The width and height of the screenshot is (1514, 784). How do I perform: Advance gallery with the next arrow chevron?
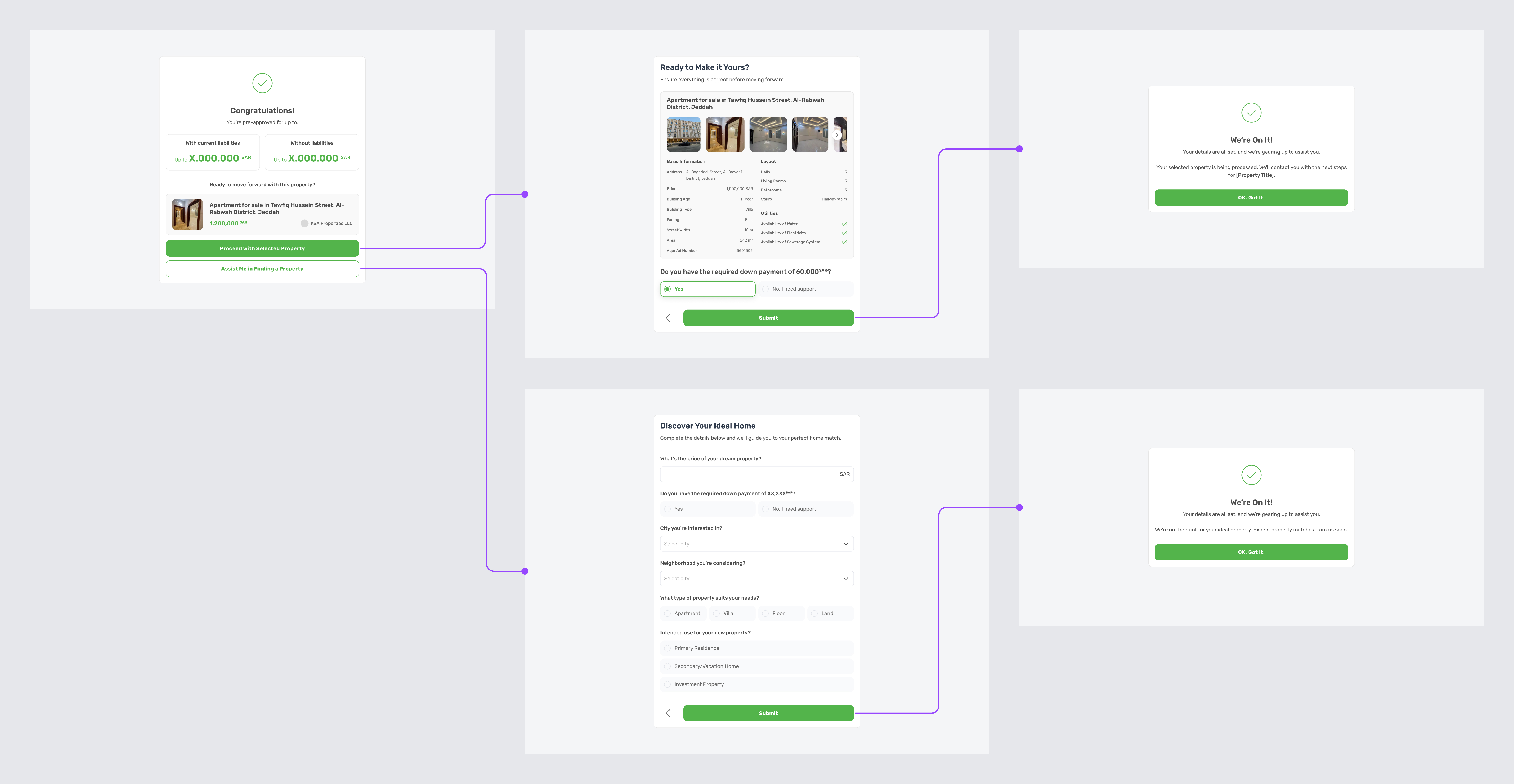(x=837, y=135)
